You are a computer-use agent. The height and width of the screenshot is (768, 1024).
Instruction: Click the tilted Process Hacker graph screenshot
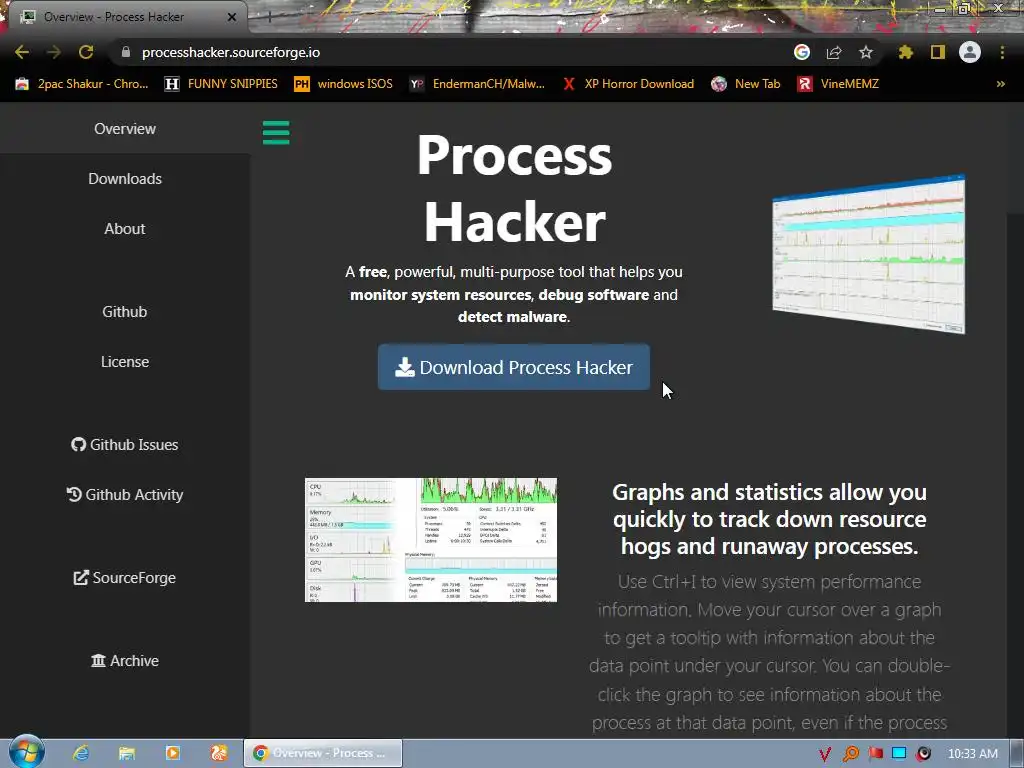click(x=869, y=254)
